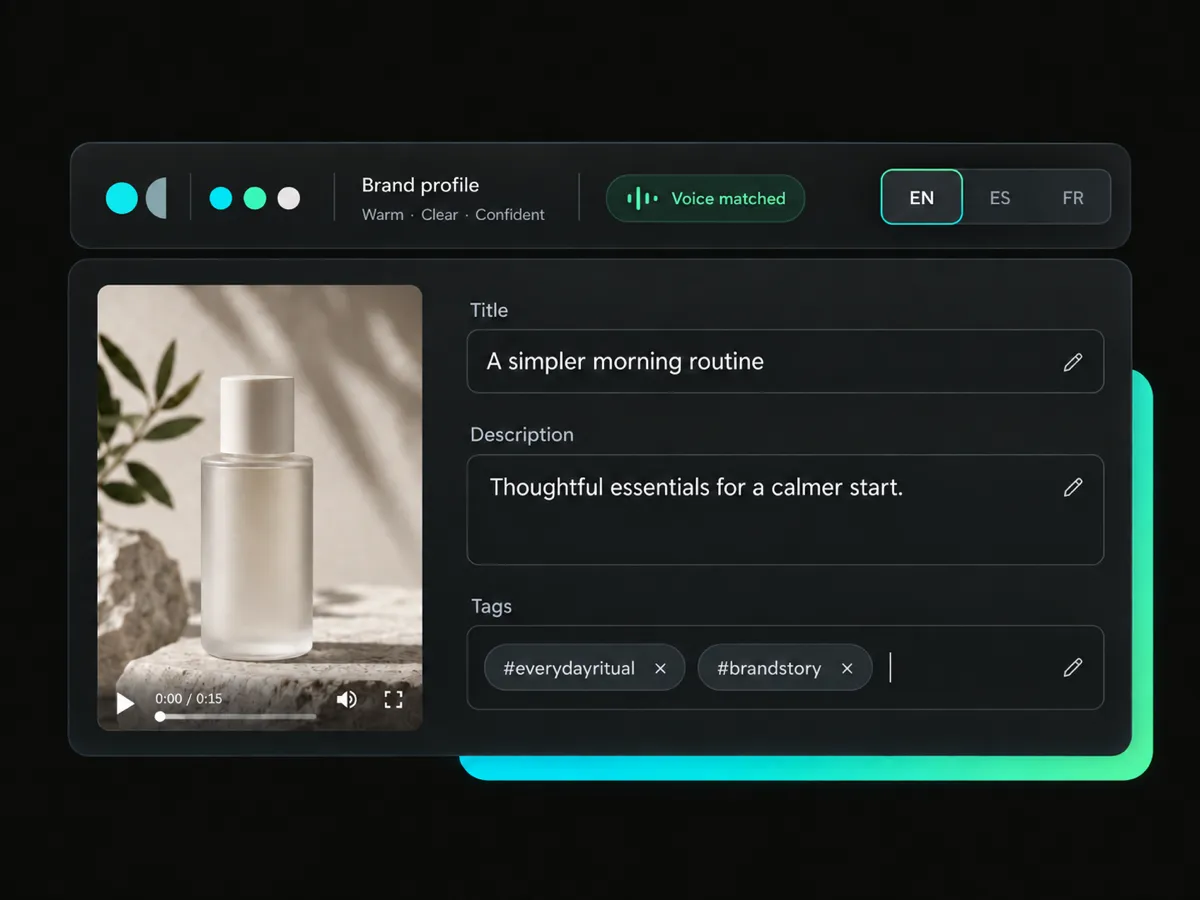The image size is (1200, 900).
Task: Select the #everydayritual tag chip
Action: tap(585, 667)
